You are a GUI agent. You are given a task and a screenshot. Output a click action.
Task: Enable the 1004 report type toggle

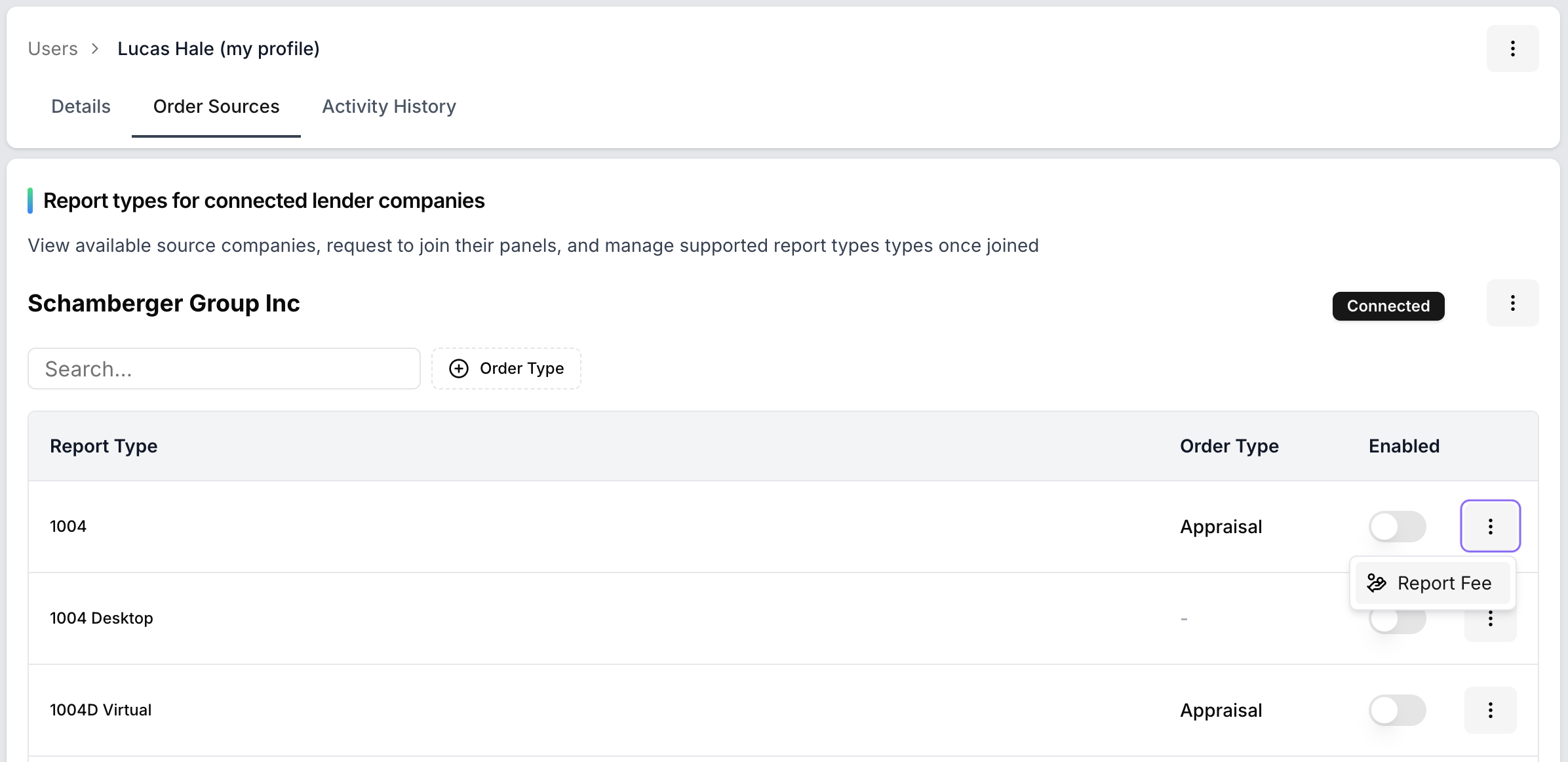pos(1397,527)
